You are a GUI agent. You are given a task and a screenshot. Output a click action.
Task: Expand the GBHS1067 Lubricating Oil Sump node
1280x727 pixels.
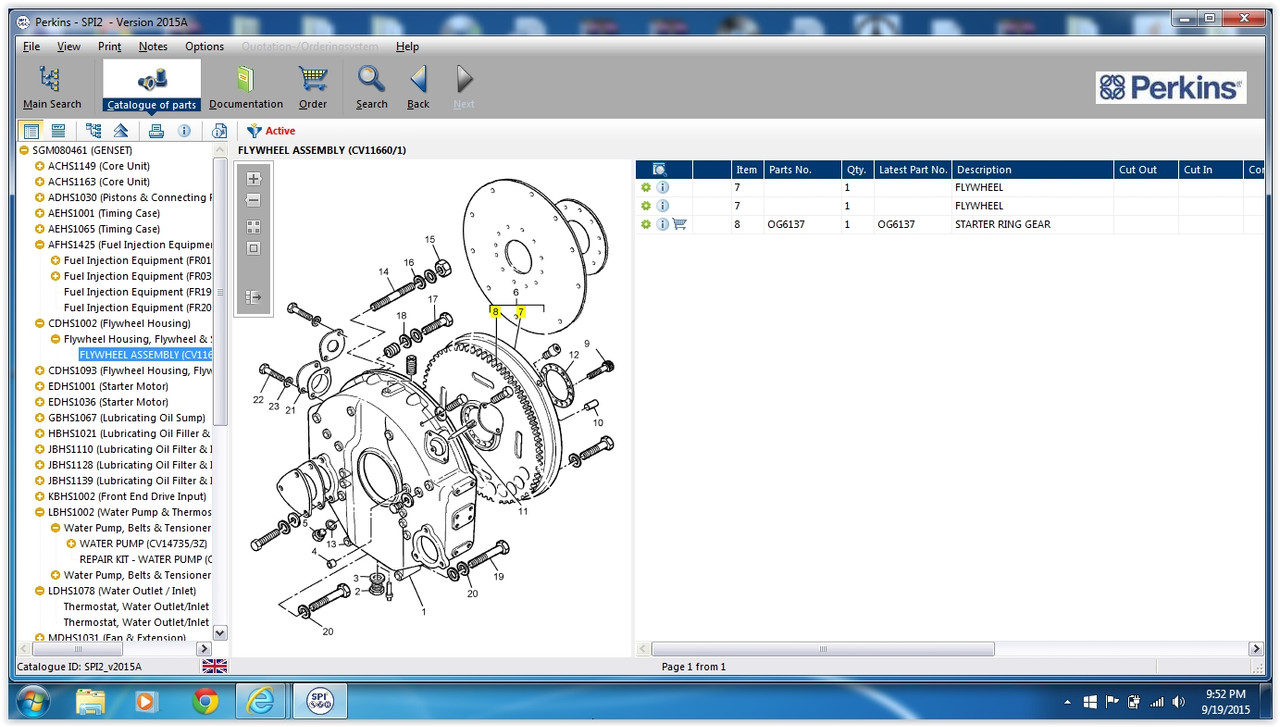(x=40, y=418)
